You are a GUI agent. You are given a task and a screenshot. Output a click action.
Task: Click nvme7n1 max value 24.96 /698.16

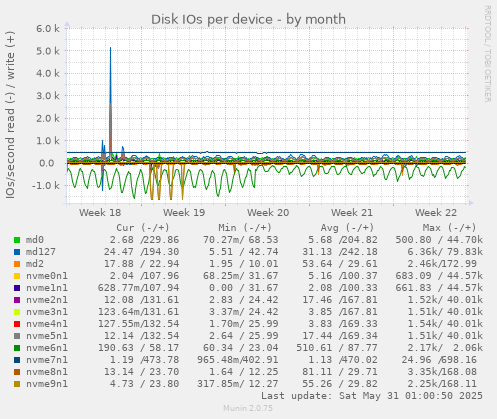tap(439, 360)
